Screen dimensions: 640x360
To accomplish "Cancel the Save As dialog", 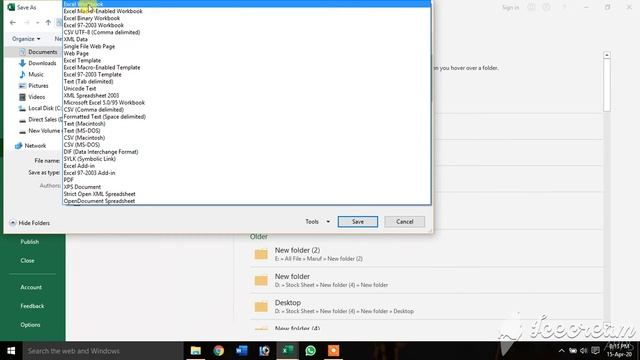I will [x=404, y=222].
